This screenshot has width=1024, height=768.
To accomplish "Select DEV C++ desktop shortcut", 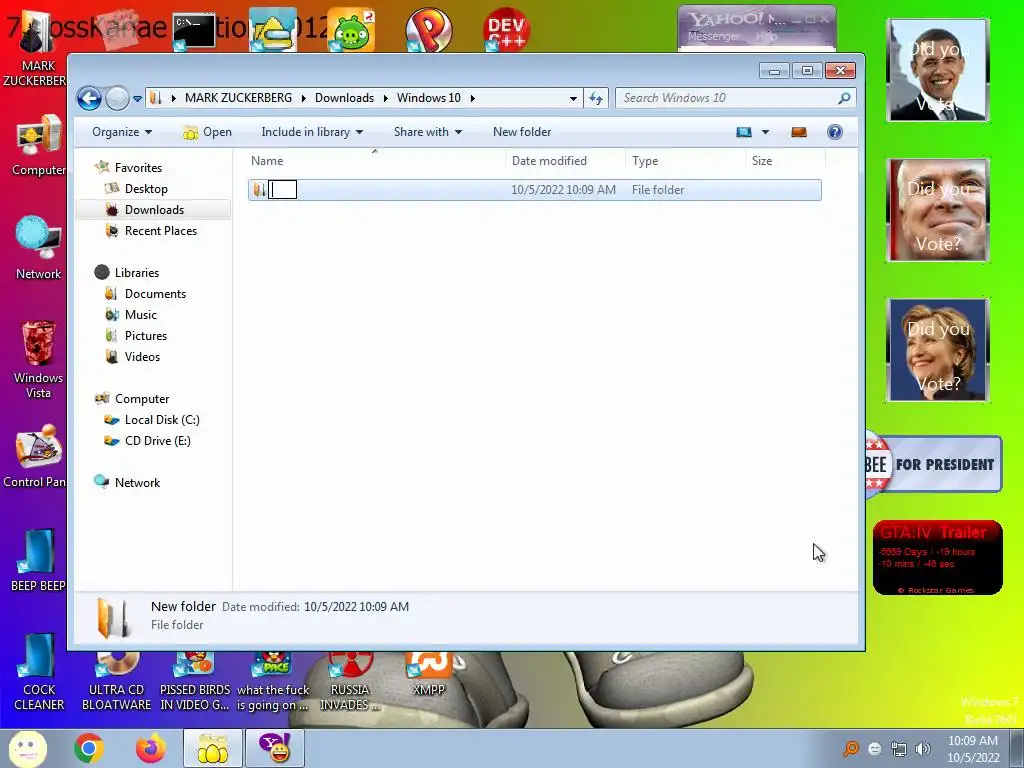I will (x=506, y=30).
